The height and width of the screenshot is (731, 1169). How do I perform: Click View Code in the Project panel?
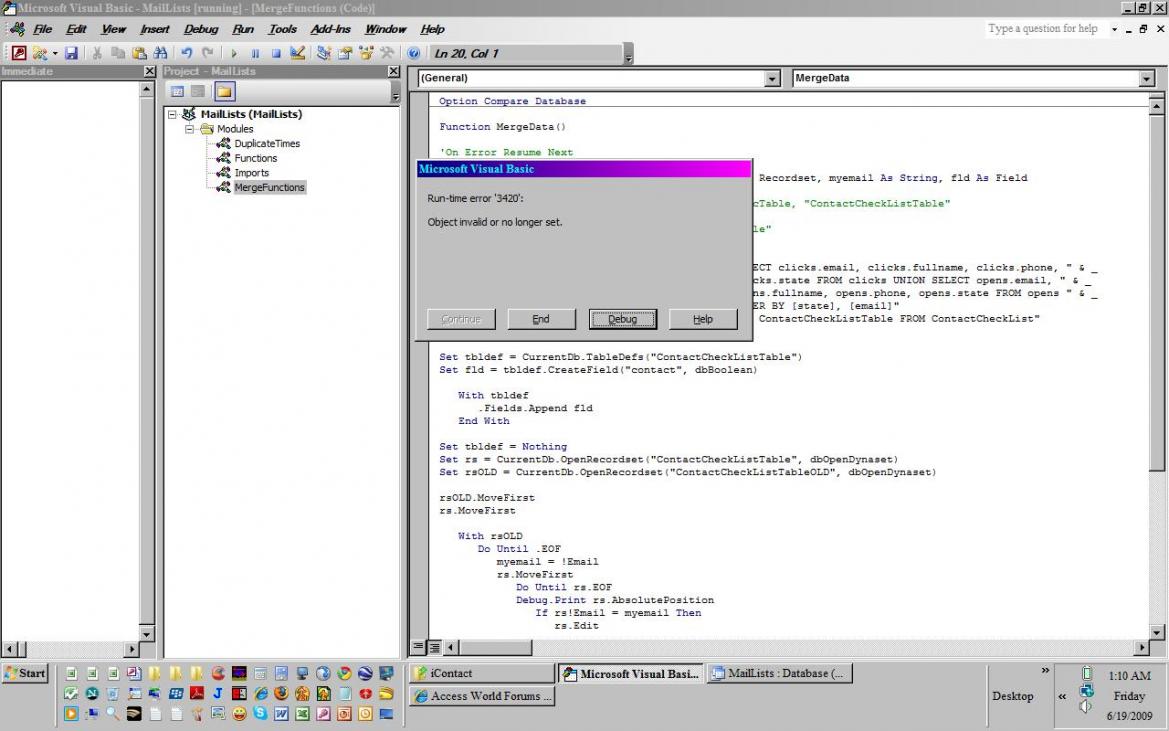pyautogui.click(x=177, y=92)
